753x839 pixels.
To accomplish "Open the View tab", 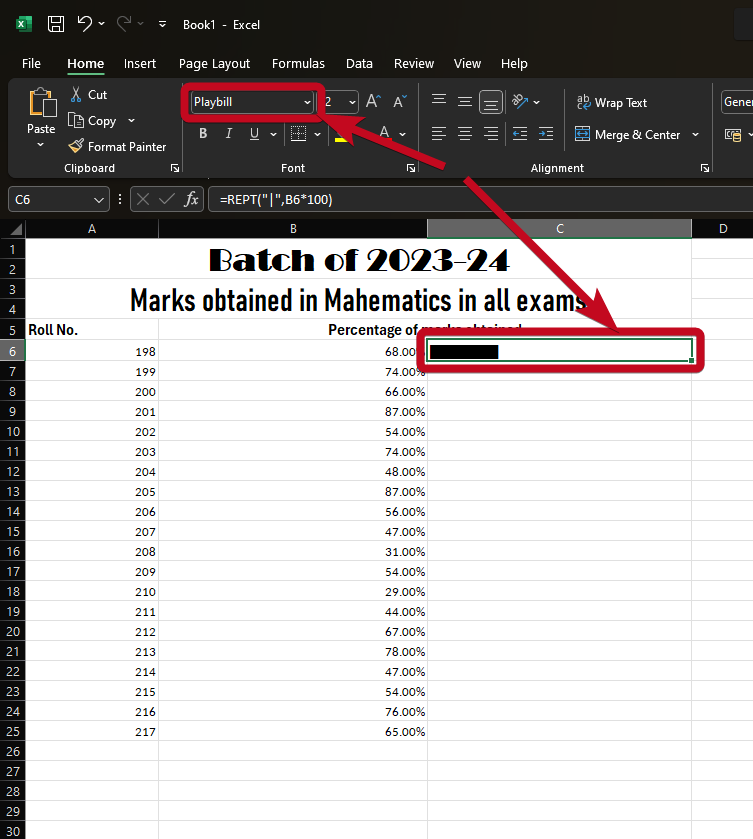I will point(467,64).
